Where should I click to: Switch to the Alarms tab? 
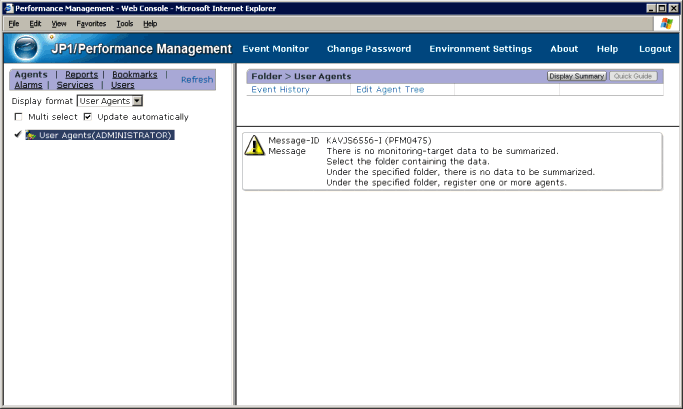coord(28,85)
